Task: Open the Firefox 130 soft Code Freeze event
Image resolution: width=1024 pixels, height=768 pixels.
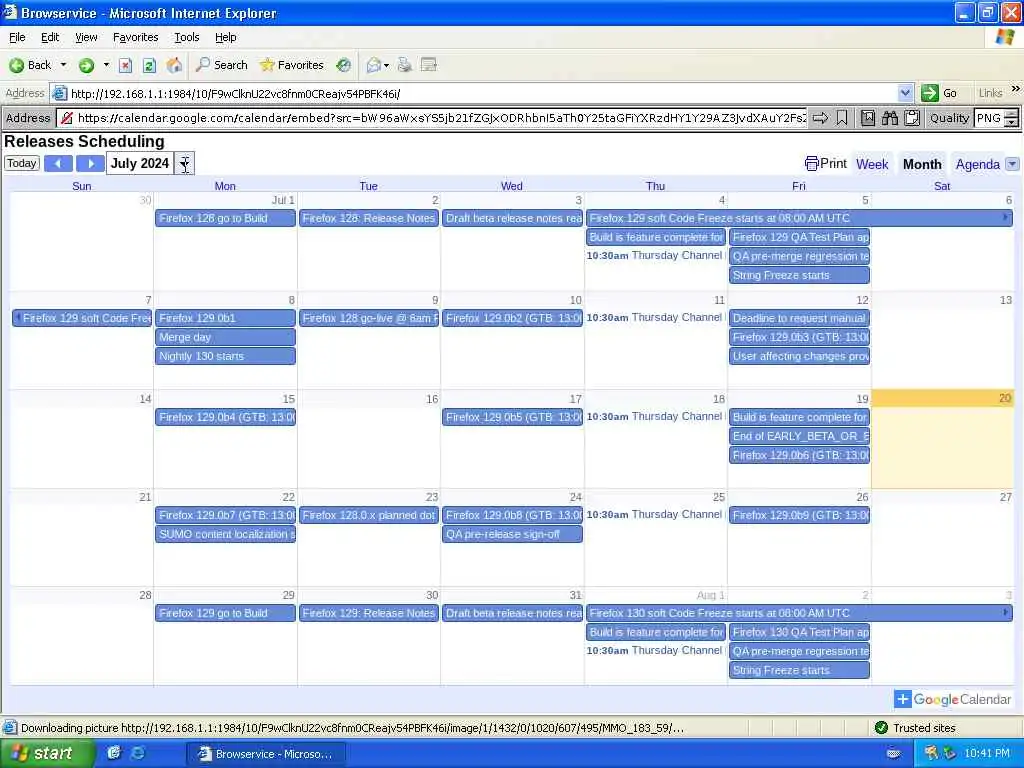Action: click(x=799, y=613)
